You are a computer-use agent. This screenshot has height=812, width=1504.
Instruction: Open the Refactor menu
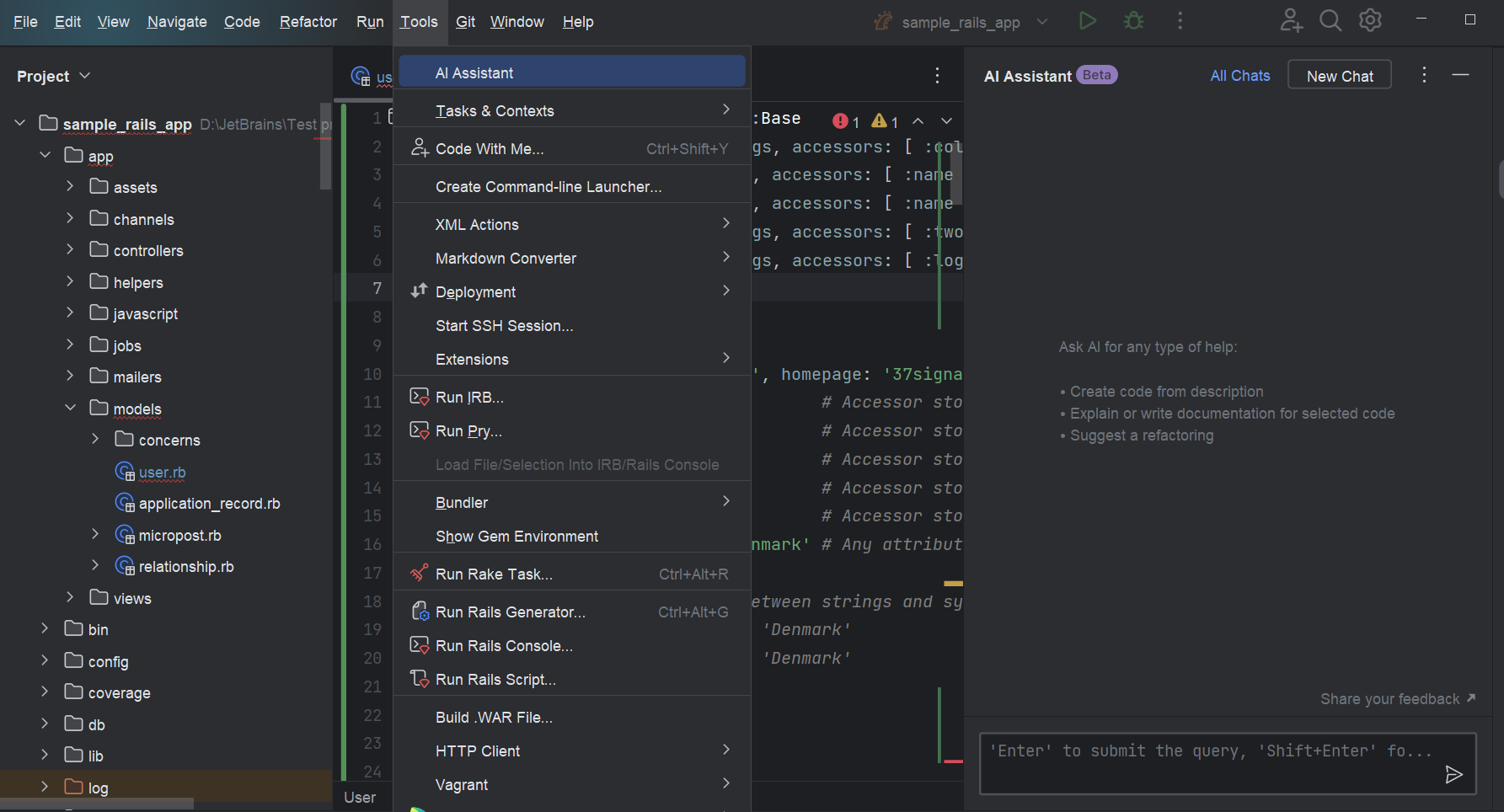[308, 22]
